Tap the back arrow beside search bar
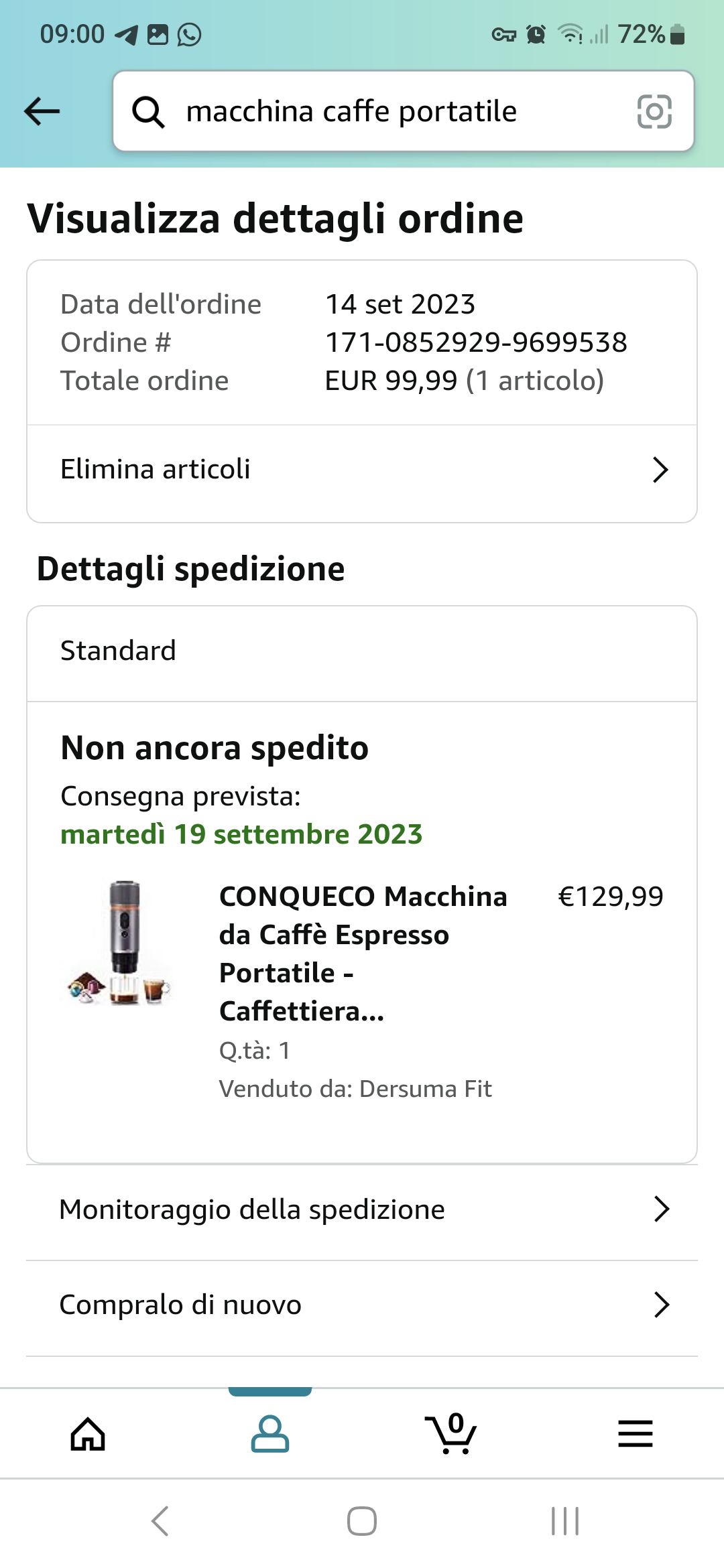The image size is (724, 1568). [42, 111]
